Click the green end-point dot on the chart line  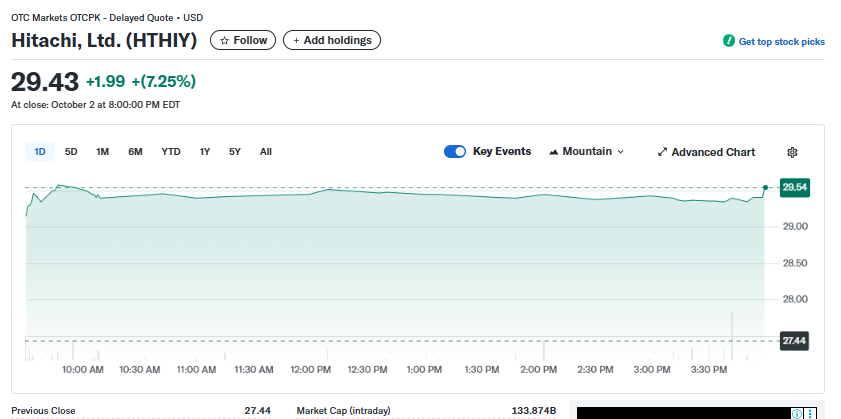pos(765,187)
